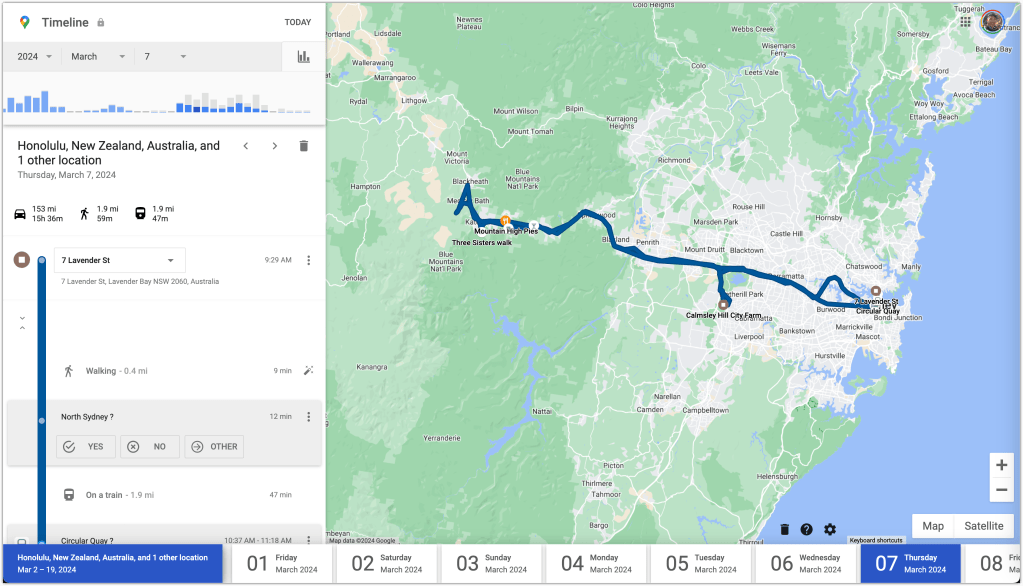1023x586 pixels.
Task: Open the Google apps grid
Action: coord(965,21)
